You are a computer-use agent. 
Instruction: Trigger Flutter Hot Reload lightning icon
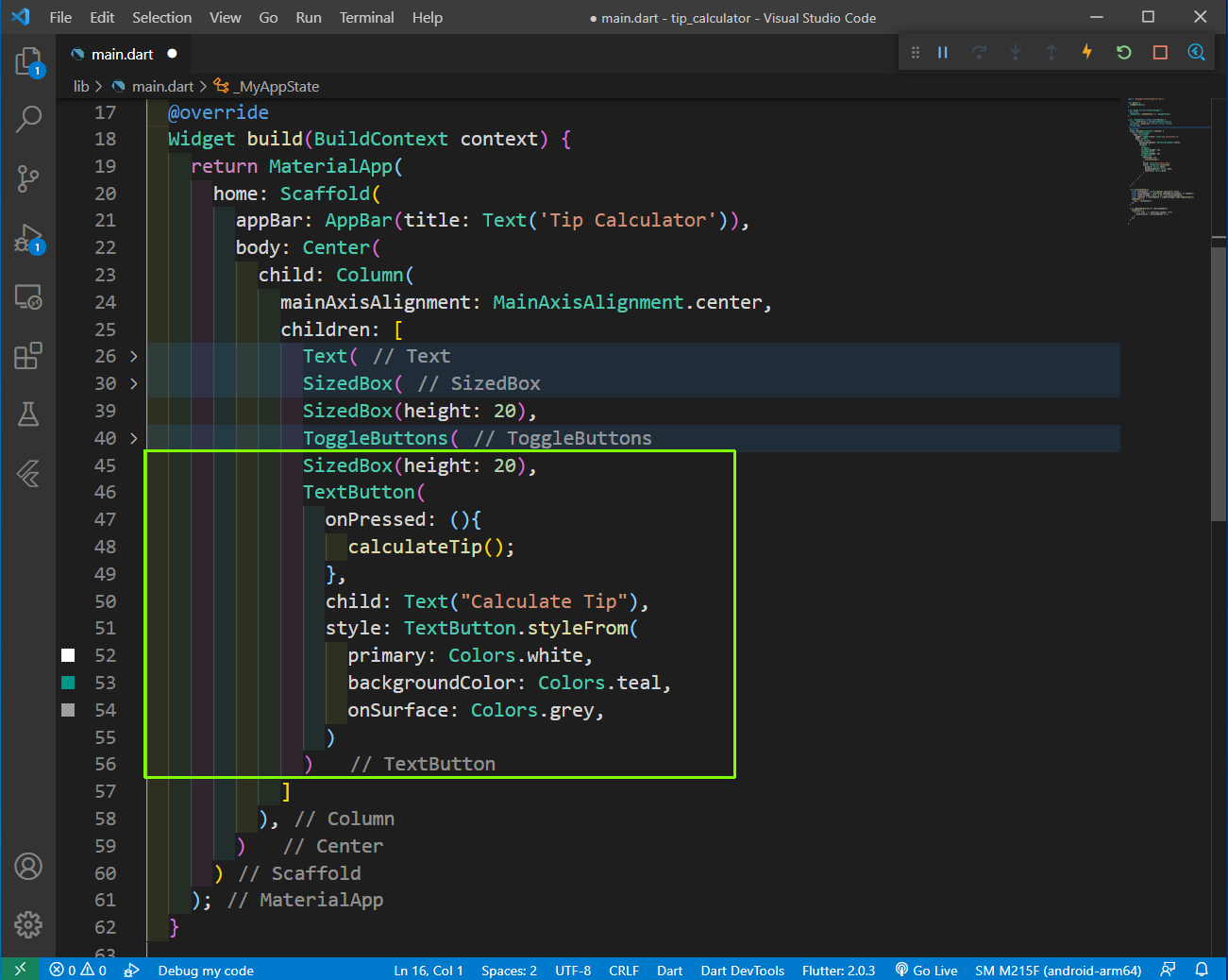click(x=1087, y=52)
